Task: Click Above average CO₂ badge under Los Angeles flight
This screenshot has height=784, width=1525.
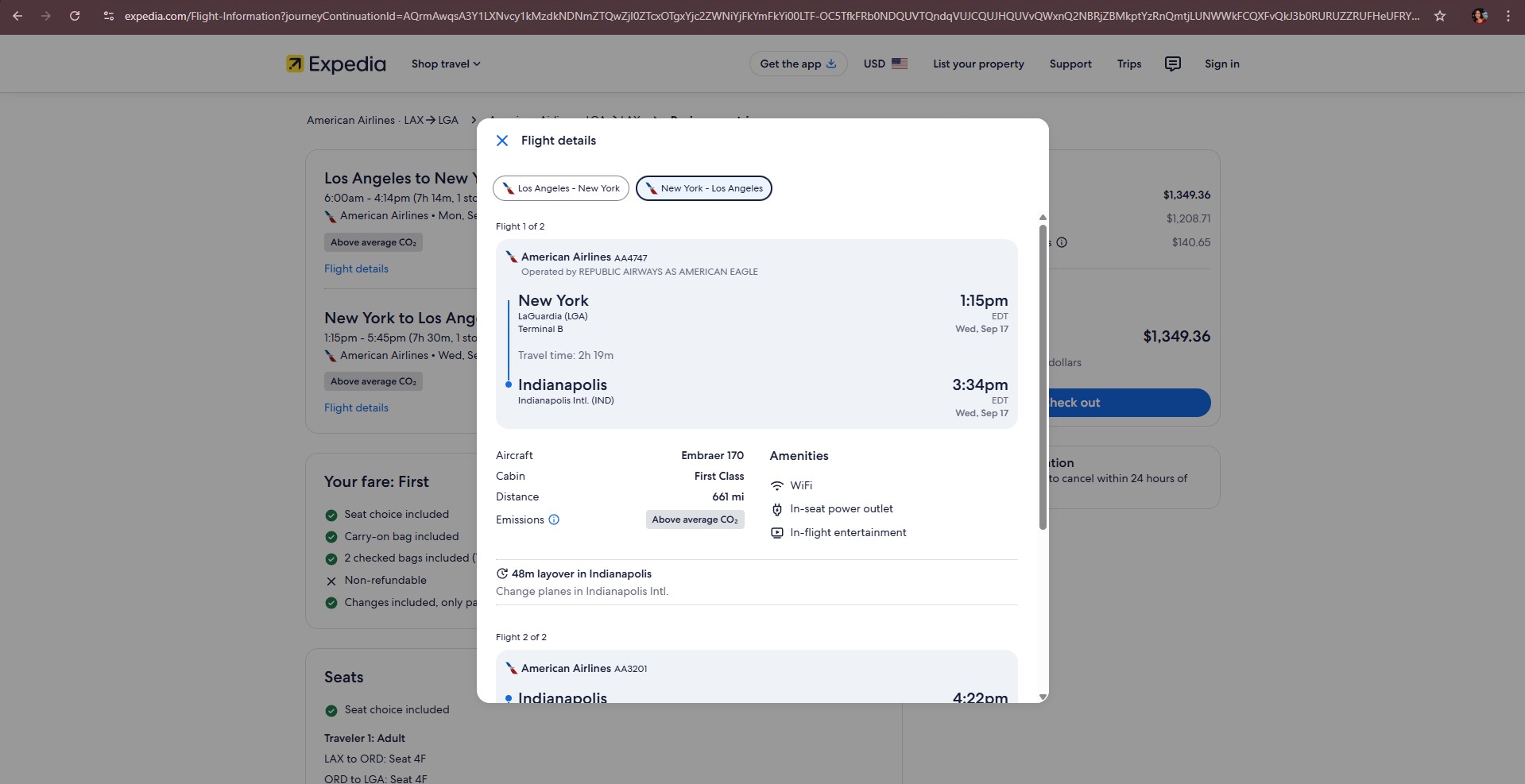Action: click(x=374, y=242)
